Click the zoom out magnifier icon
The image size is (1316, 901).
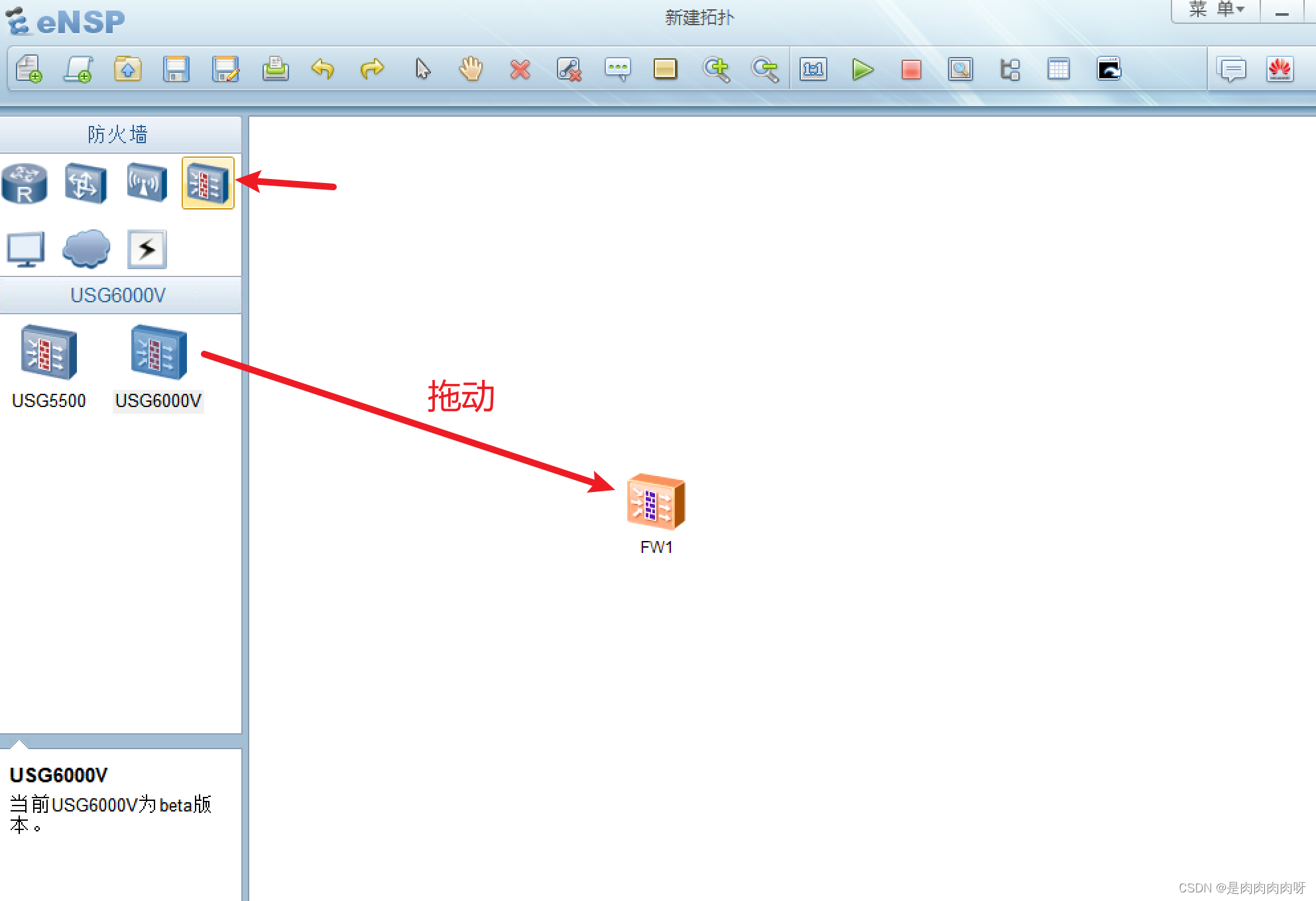(764, 69)
